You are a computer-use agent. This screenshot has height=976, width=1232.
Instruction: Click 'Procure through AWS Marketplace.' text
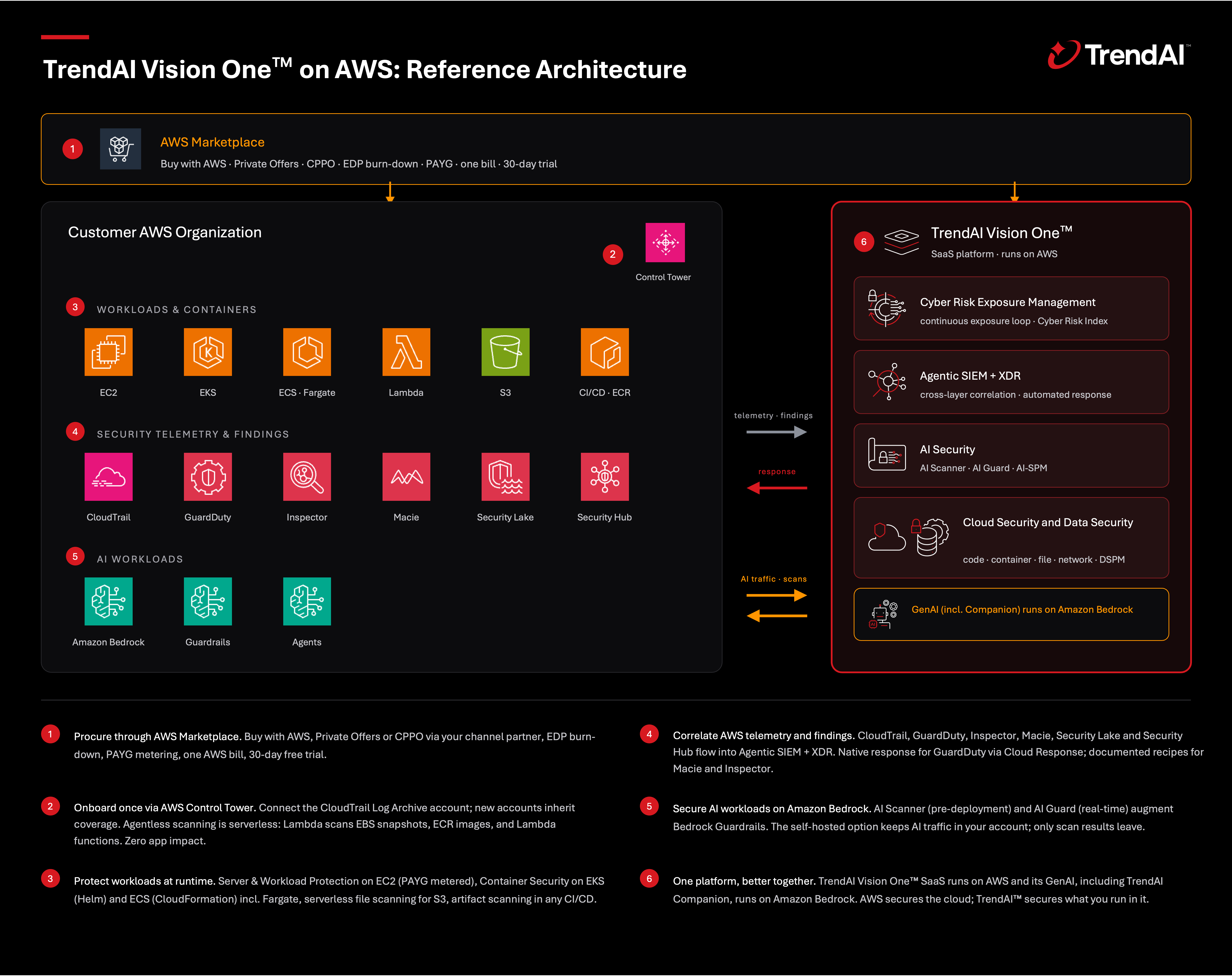pyautogui.click(x=158, y=737)
